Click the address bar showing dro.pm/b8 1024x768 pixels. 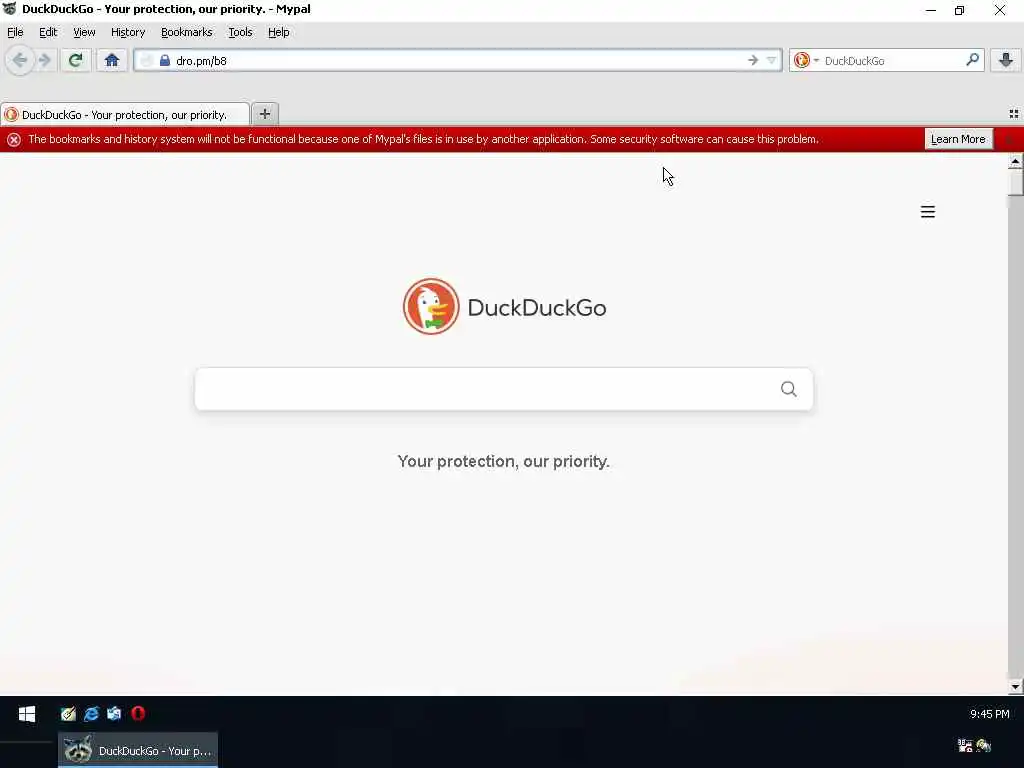click(457, 61)
